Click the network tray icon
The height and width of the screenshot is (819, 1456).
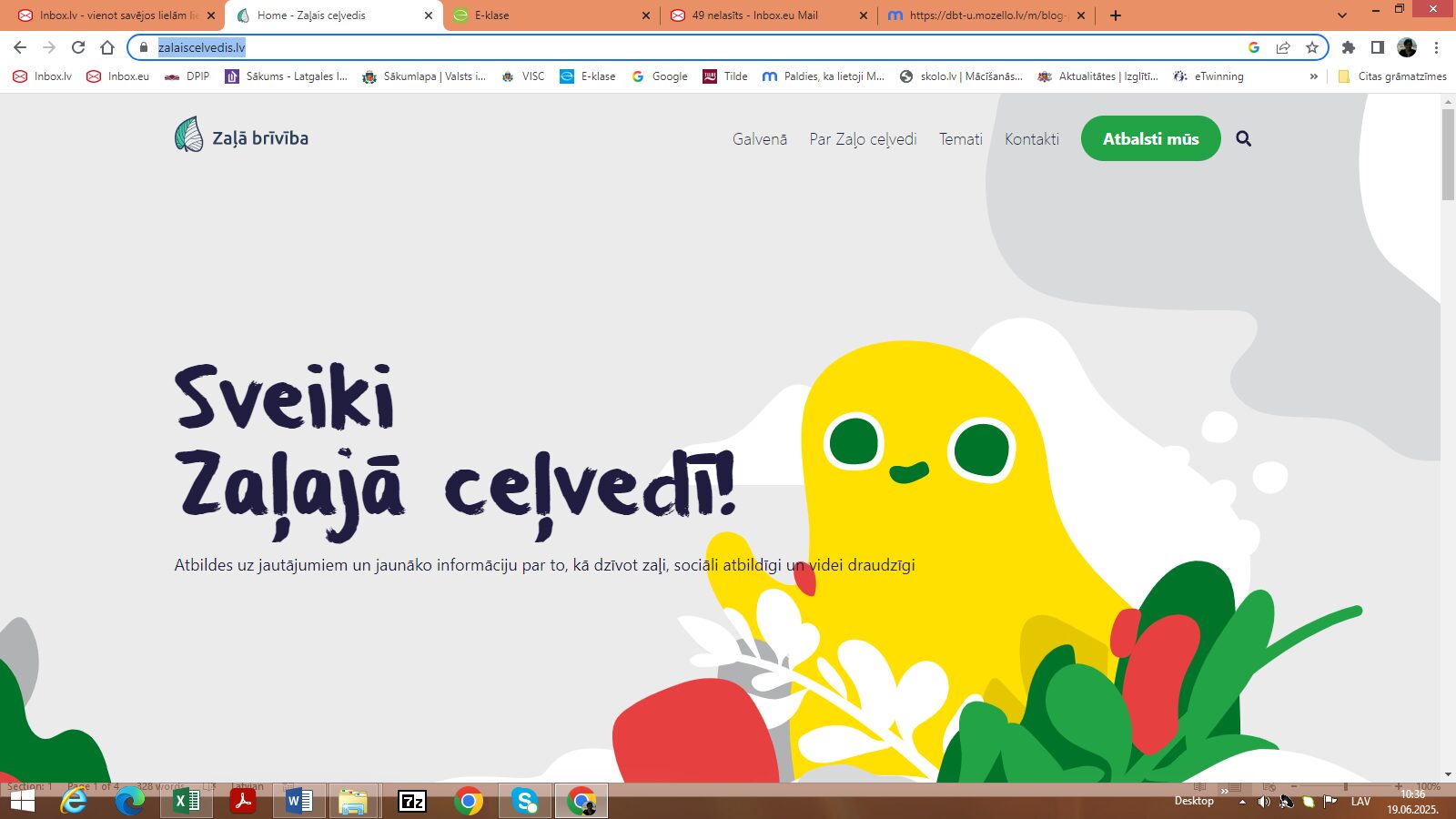(1286, 802)
